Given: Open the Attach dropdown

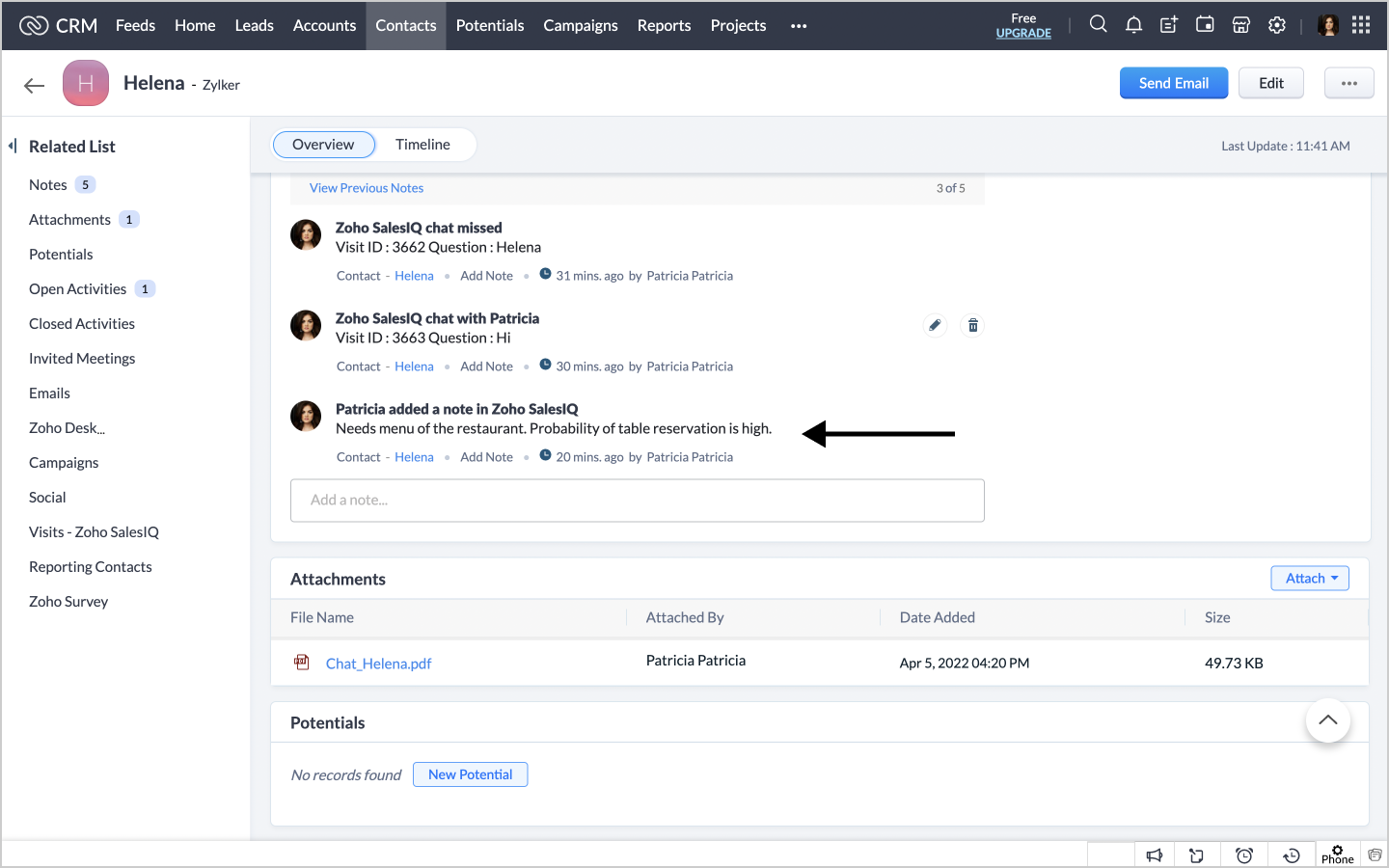Looking at the screenshot, I should coord(1310,578).
